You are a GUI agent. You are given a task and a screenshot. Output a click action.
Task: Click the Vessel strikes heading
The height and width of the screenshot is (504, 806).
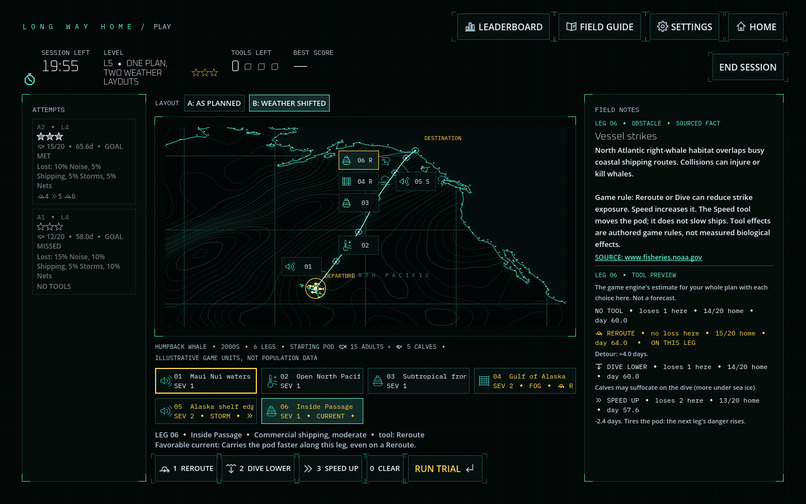click(x=626, y=136)
